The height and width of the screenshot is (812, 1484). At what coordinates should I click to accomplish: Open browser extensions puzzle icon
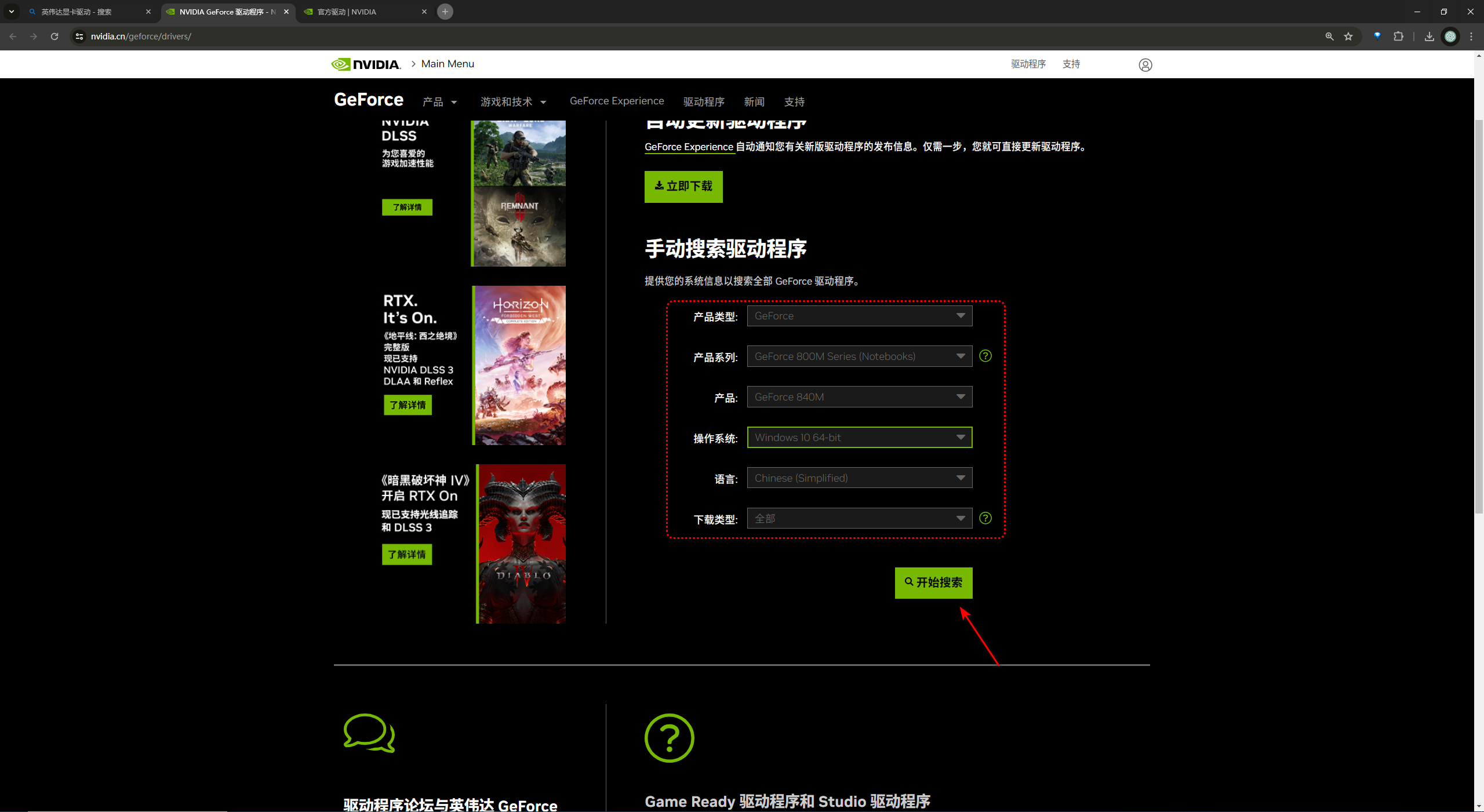point(1399,37)
